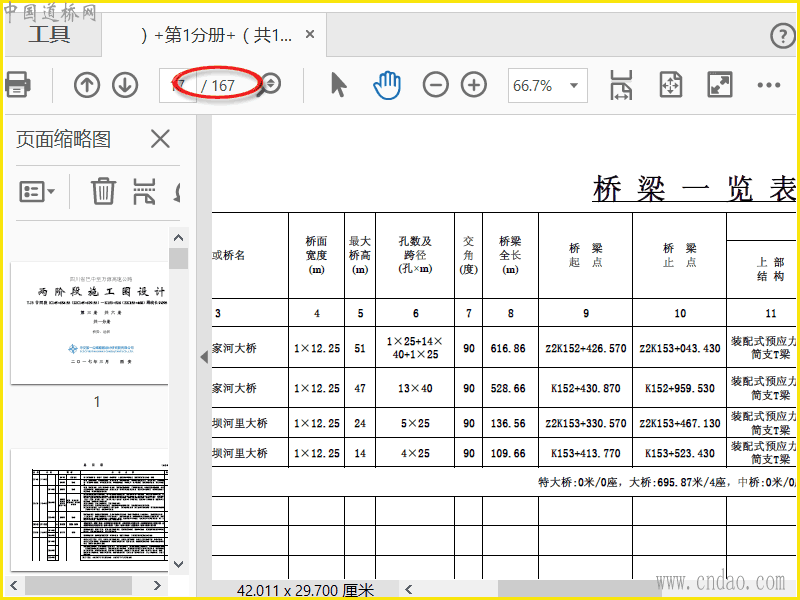Switch to the 工具 tab

click(x=49, y=35)
